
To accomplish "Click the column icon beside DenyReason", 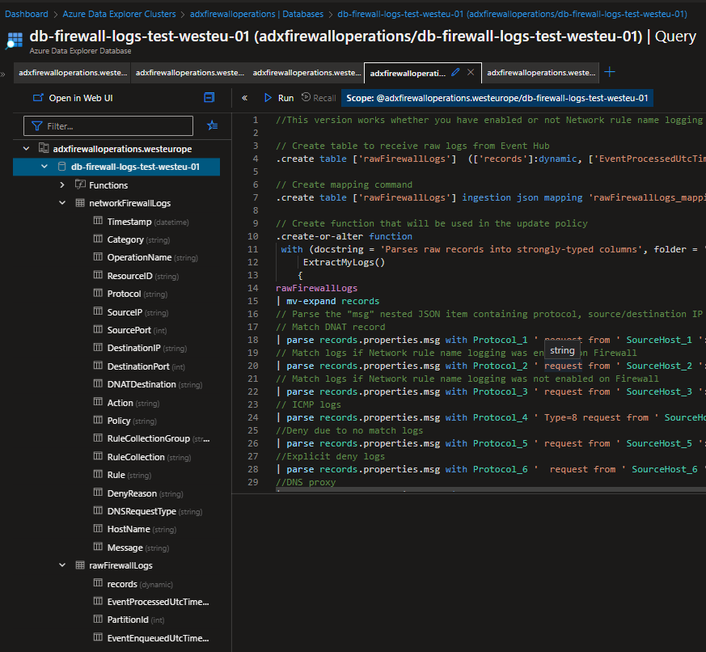I will 98,493.
